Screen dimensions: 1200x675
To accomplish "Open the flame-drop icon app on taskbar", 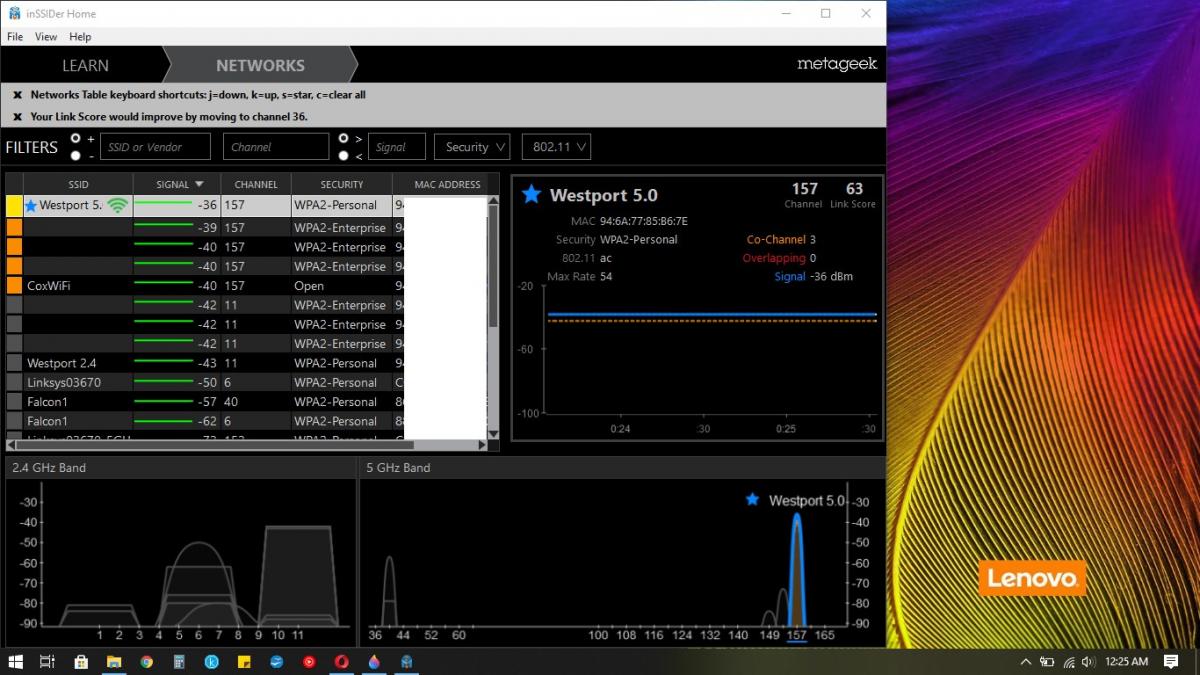I will tap(374, 661).
